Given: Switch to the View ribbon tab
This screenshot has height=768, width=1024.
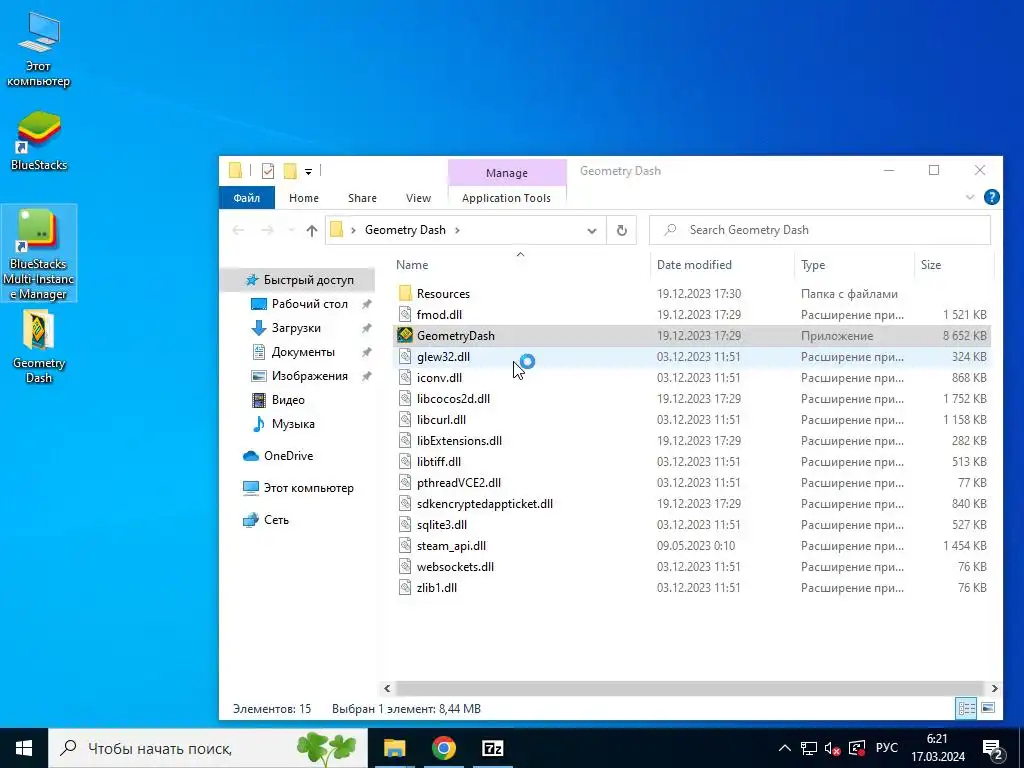Looking at the screenshot, I should 418,198.
